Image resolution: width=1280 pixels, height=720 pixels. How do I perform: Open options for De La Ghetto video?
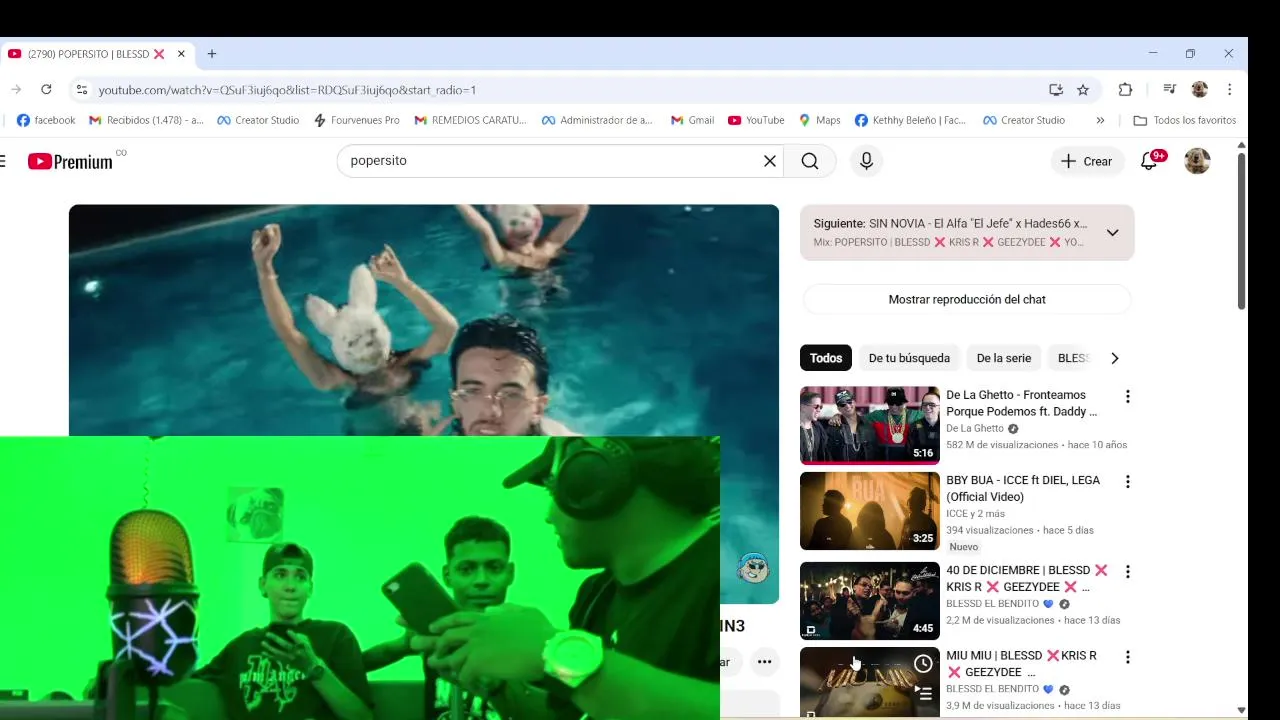(x=1127, y=397)
